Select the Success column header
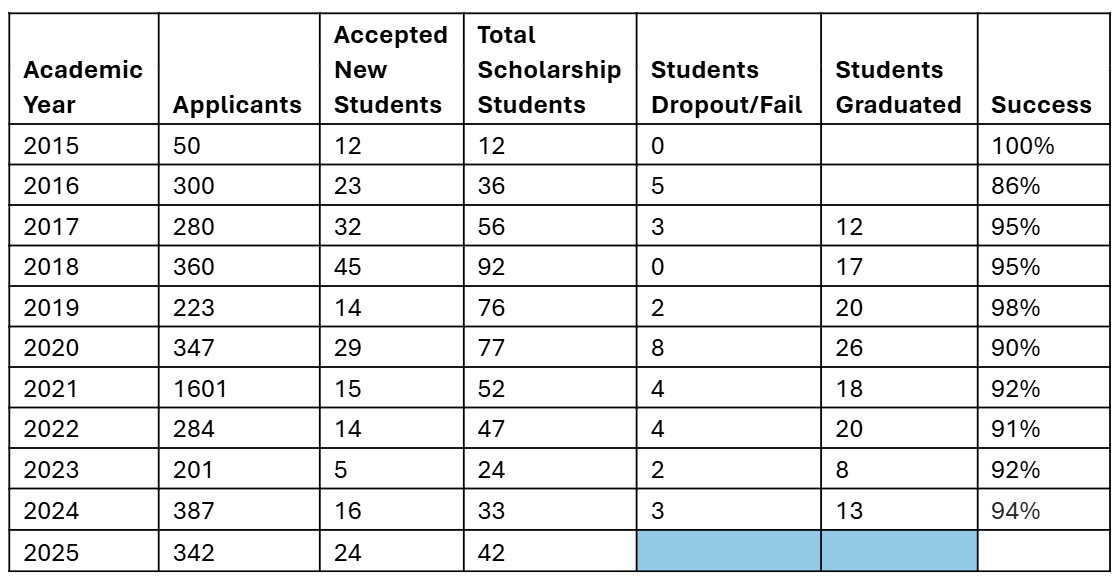 (1044, 68)
